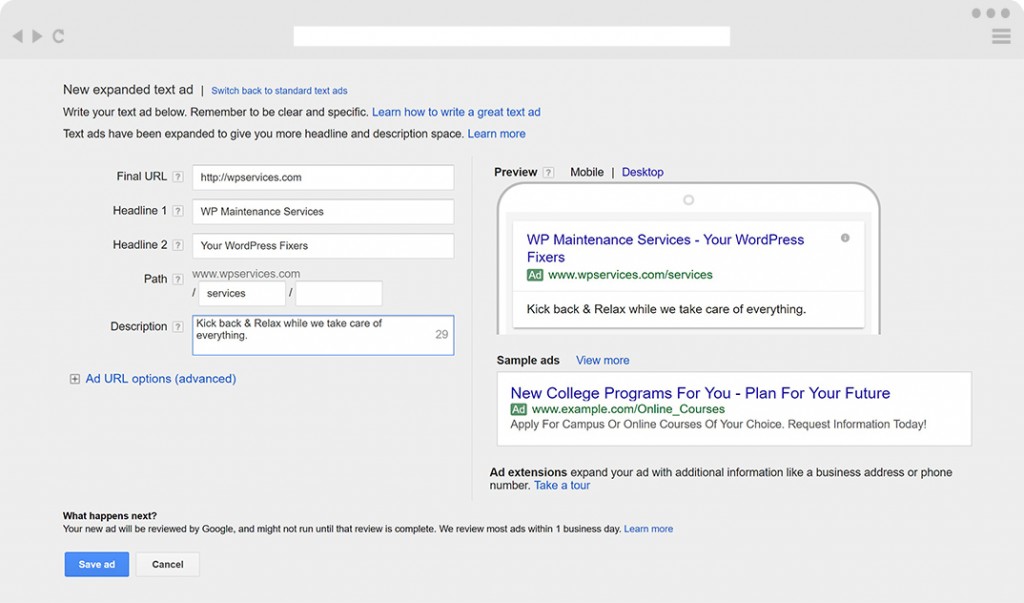Click the Cancel button
The height and width of the screenshot is (603, 1024).
click(x=167, y=564)
